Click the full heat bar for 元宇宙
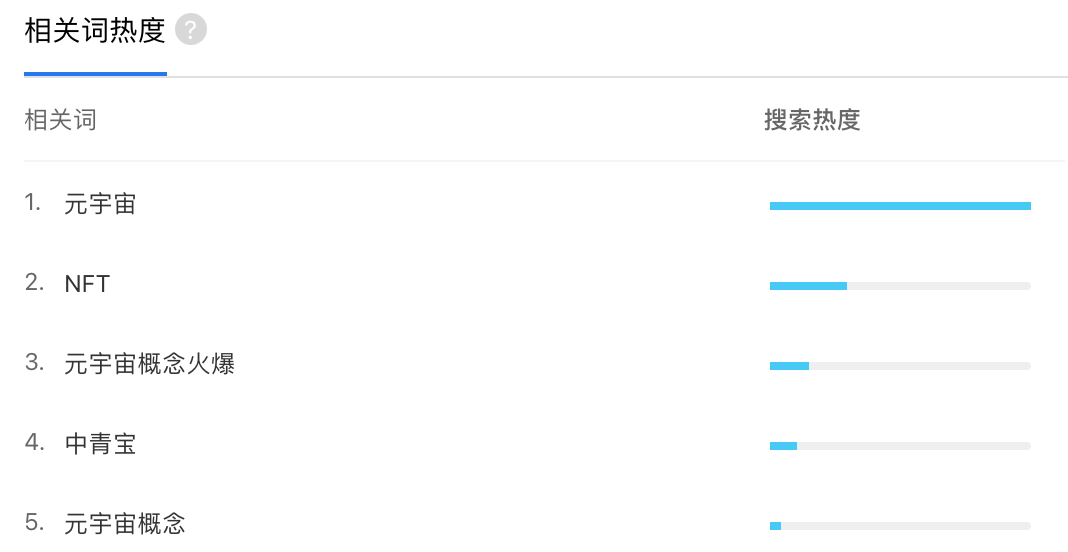The image size is (1068, 552). [x=900, y=206]
